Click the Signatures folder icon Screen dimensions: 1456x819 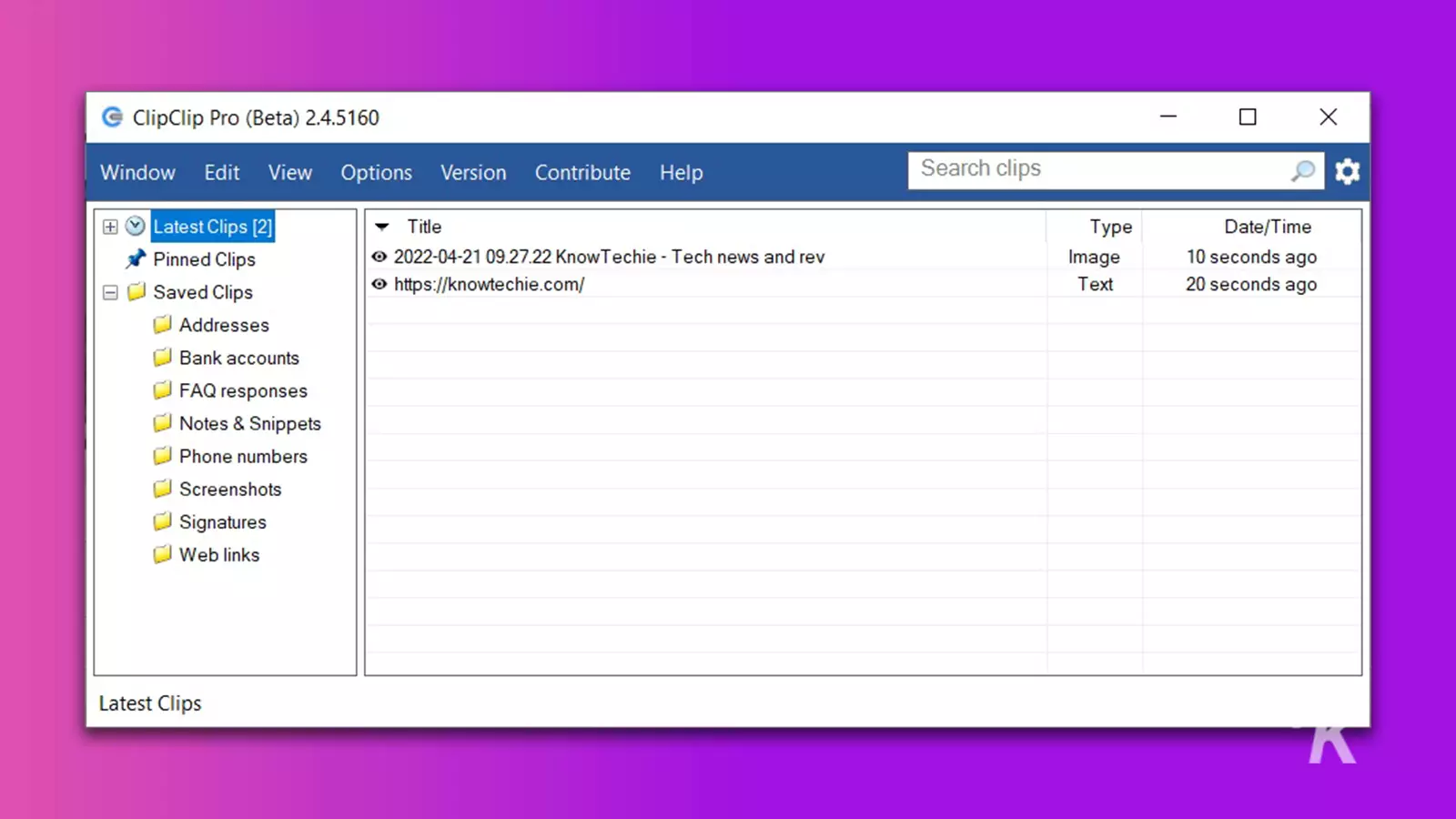click(162, 521)
